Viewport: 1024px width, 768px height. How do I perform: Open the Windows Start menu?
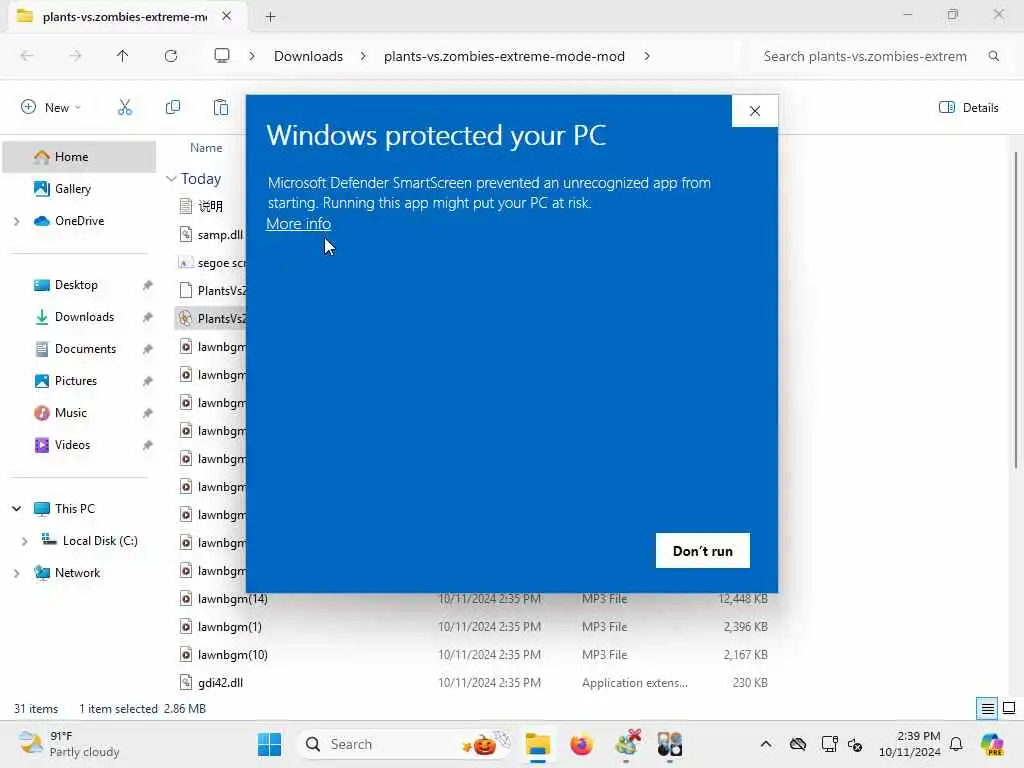(x=270, y=744)
